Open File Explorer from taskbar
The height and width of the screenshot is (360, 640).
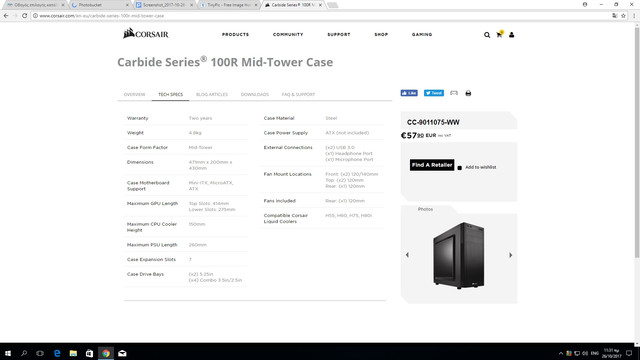pyautogui.click(x=73, y=353)
